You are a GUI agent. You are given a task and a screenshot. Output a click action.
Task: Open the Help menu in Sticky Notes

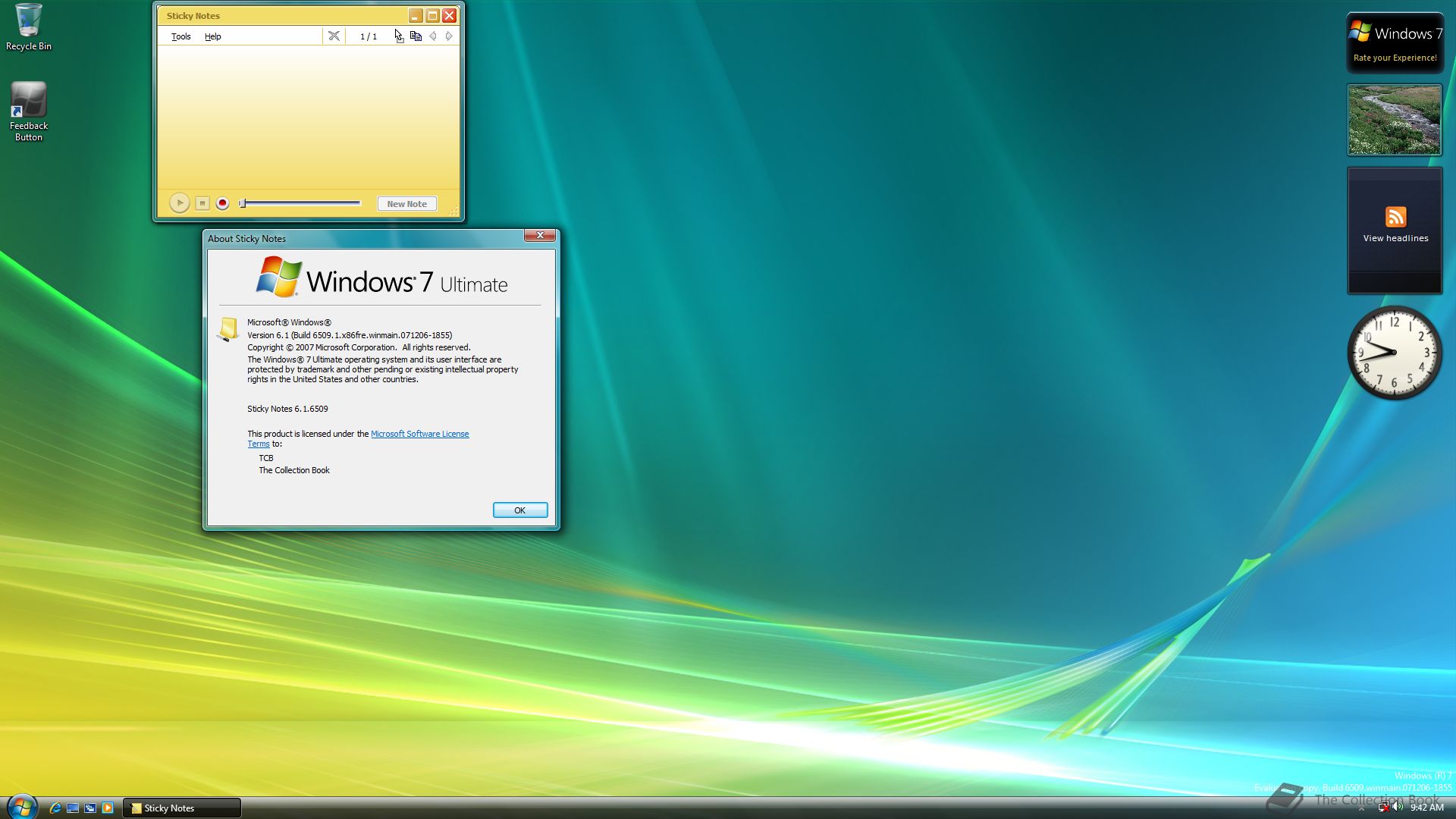[x=213, y=36]
